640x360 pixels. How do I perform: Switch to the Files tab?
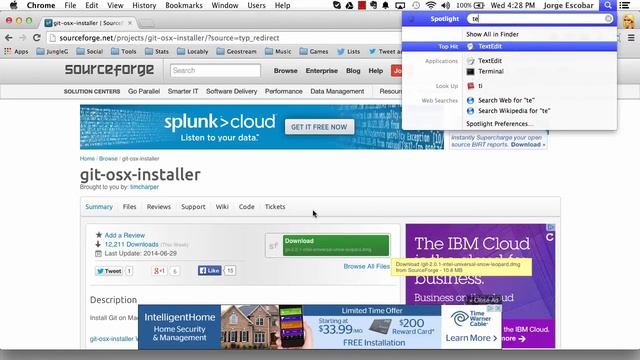point(129,207)
